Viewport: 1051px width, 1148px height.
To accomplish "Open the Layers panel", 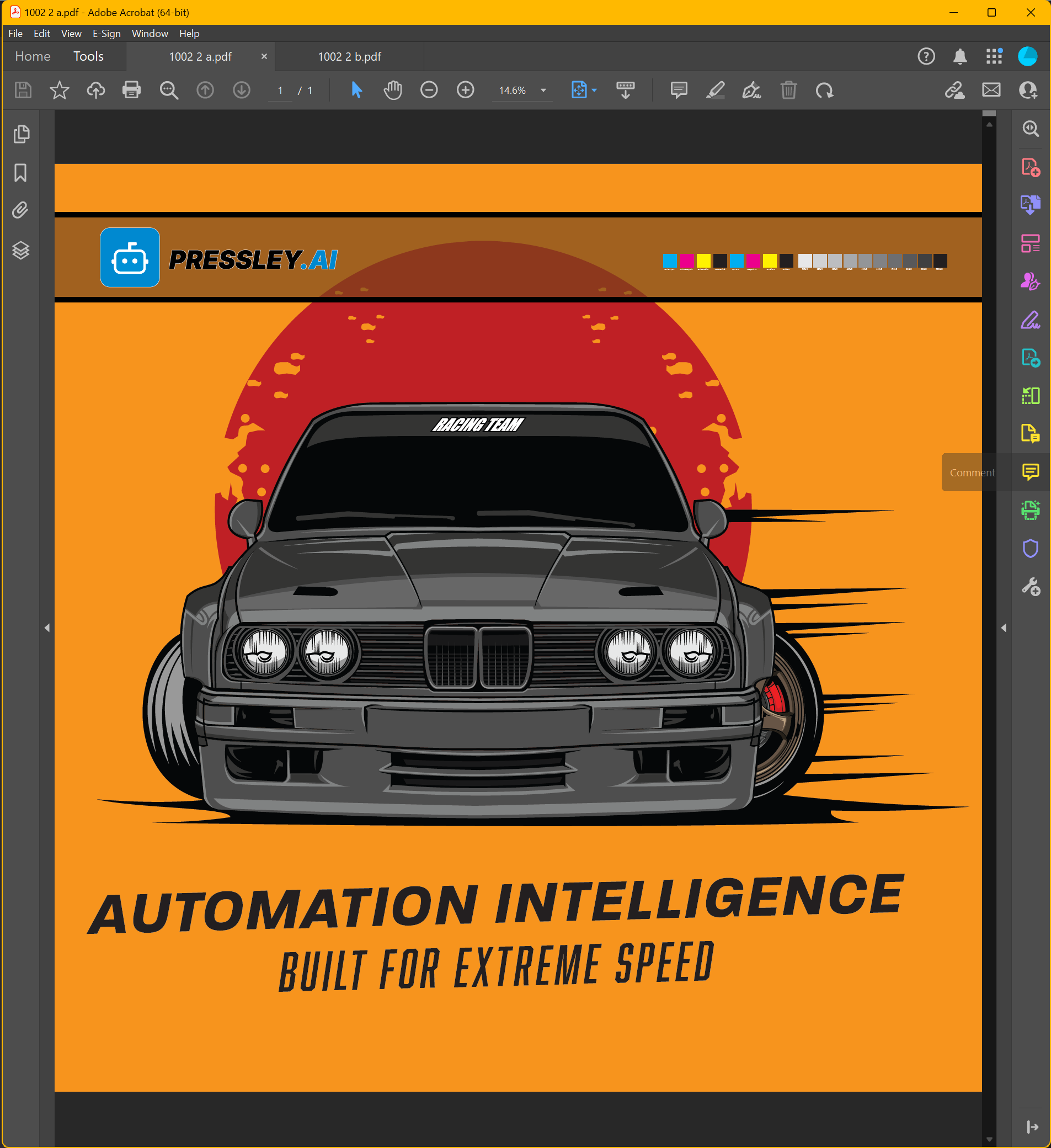I will click(21, 250).
